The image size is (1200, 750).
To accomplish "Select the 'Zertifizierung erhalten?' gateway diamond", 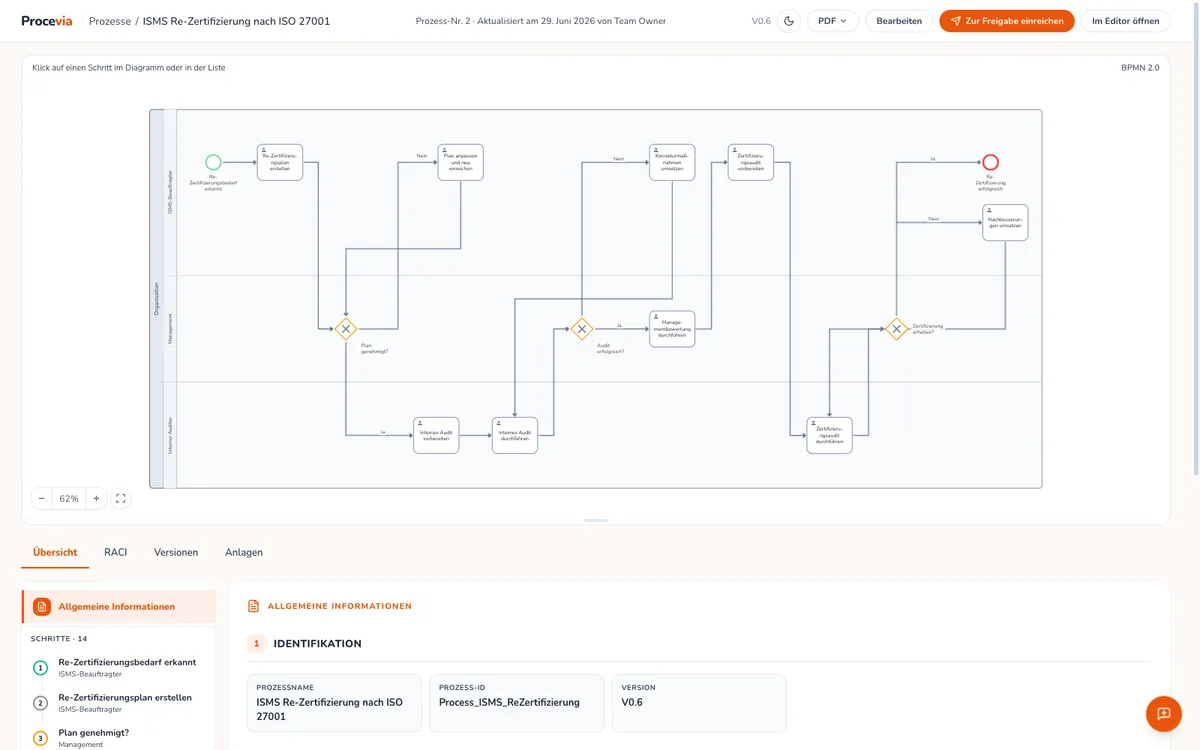I will (x=897, y=328).
